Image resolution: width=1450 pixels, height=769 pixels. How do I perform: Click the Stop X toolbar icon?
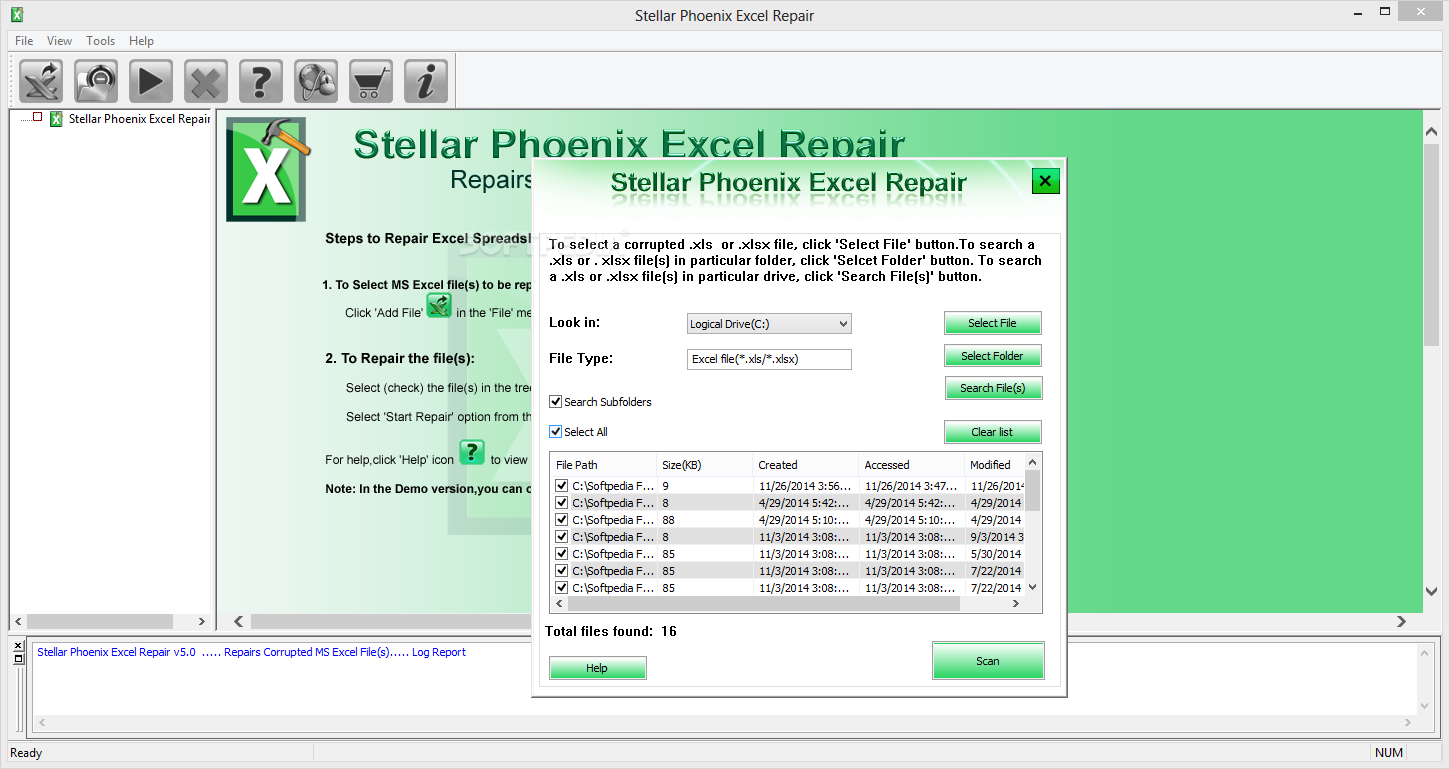[x=206, y=81]
